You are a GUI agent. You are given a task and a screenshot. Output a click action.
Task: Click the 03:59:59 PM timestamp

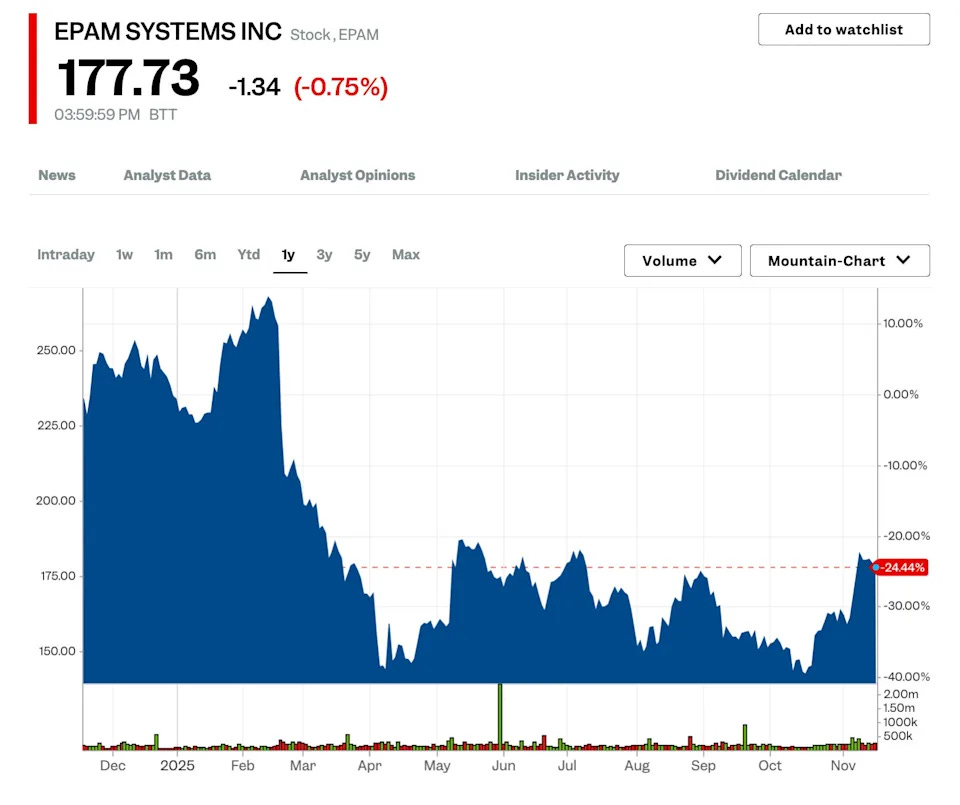coord(97,115)
